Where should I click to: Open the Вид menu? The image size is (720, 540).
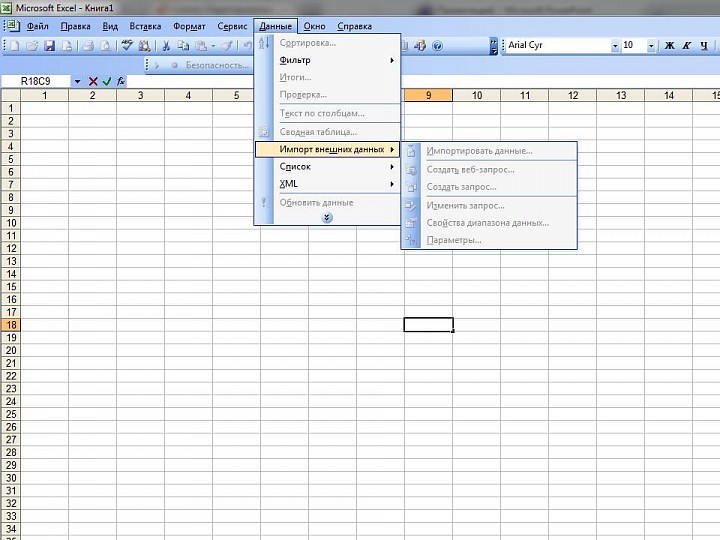click(x=110, y=26)
